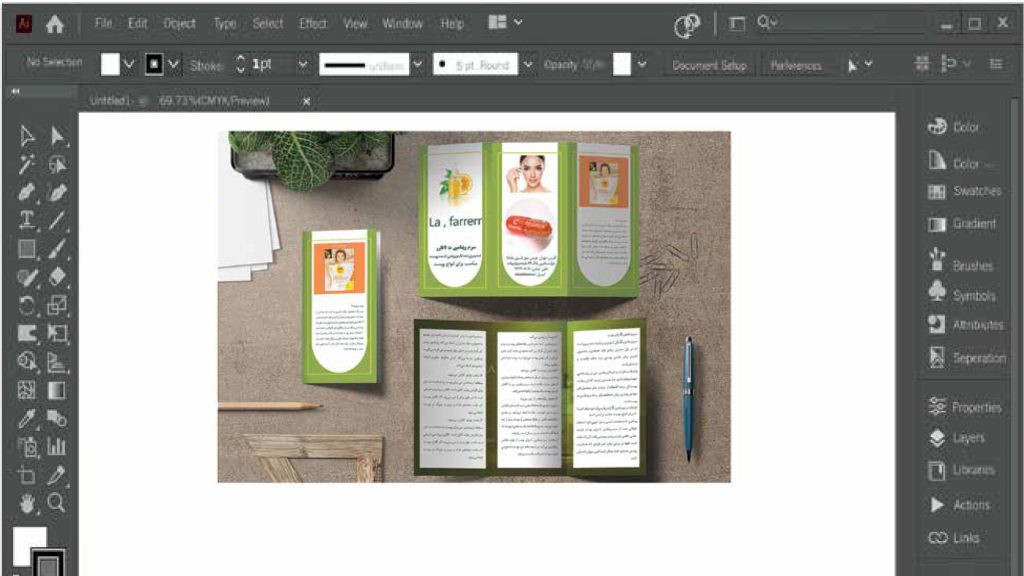Click the Document Setup button
The image size is (1024, 576).
point(709,65)
